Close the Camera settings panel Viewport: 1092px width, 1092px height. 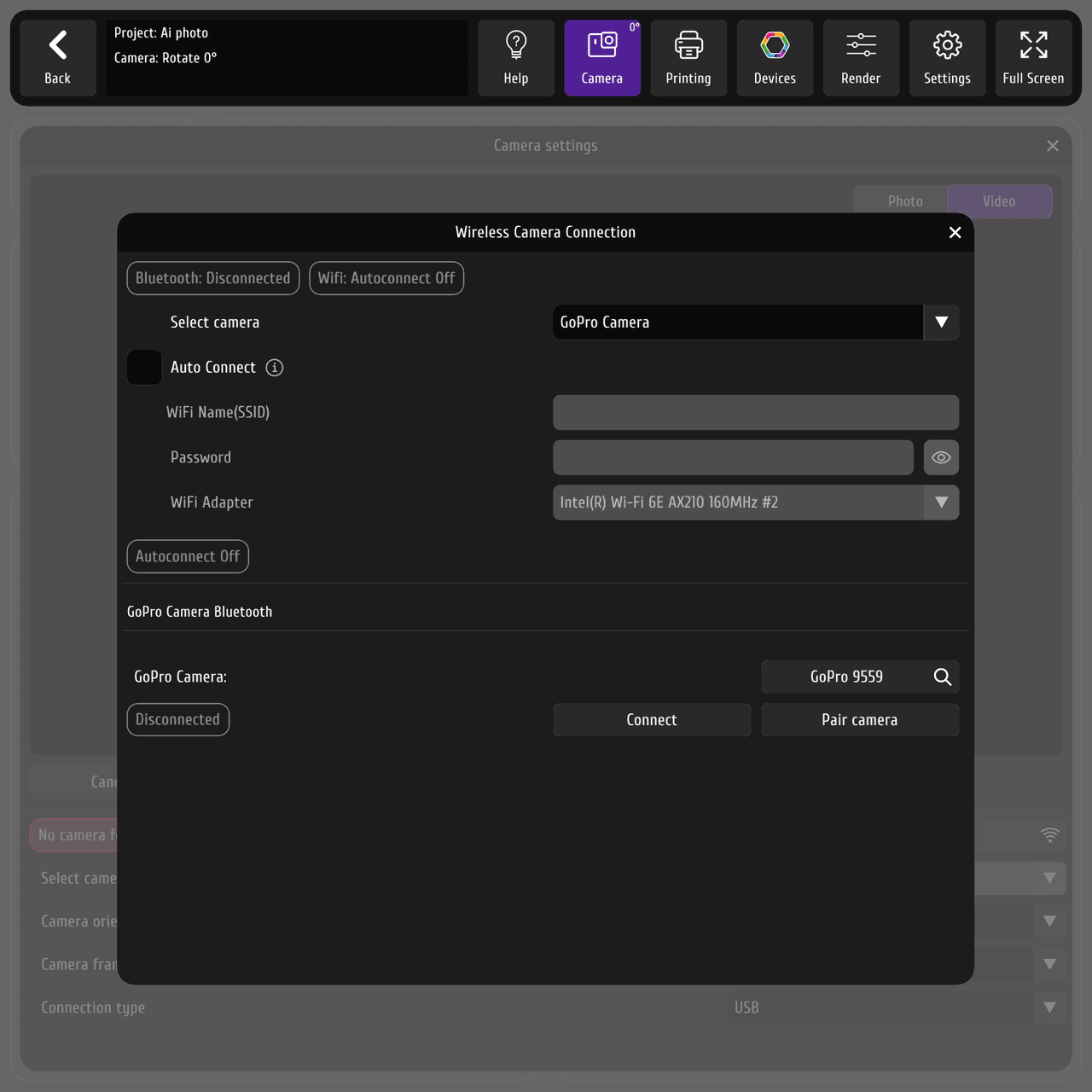[x=1053, y=146]
